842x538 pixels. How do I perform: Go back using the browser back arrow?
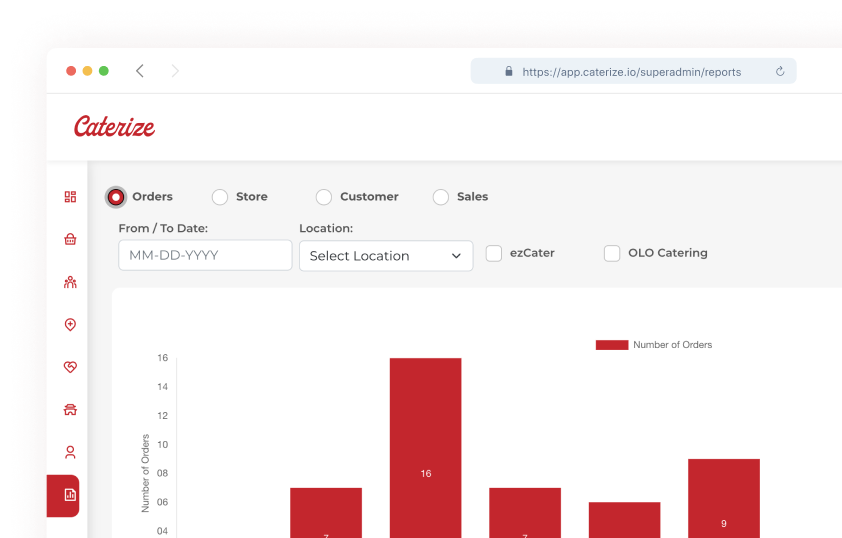pos(140,71)
